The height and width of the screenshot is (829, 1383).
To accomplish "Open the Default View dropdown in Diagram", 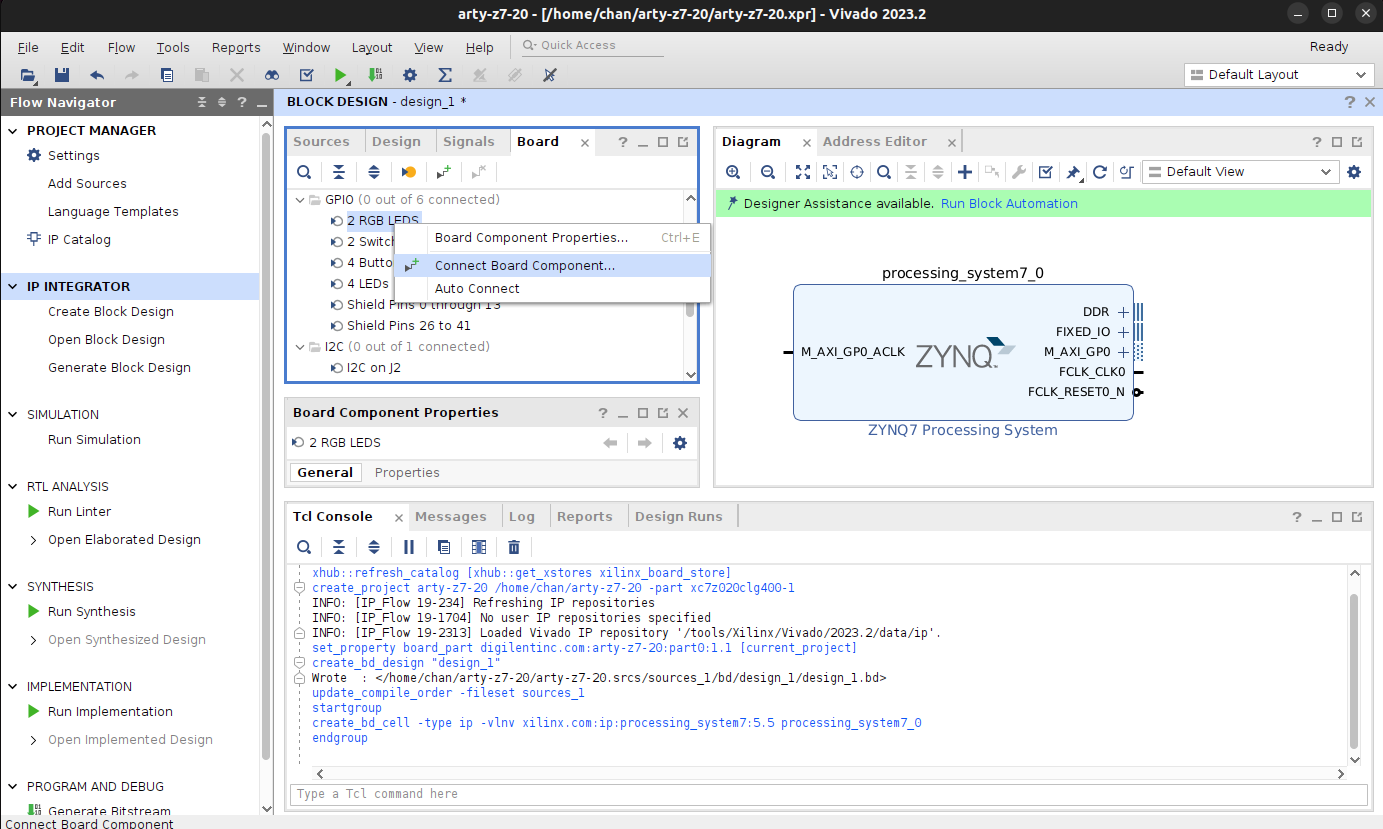I will 1240,172.
